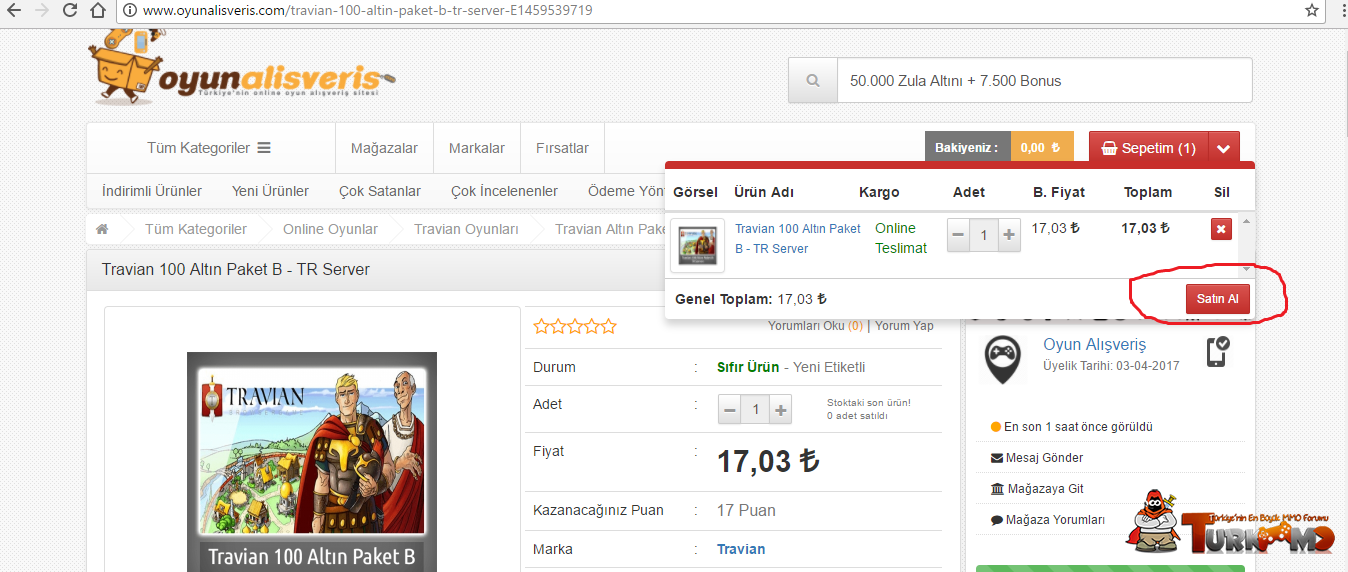
Task: Click the Genel Toplam total text
Action: [x=751, y=299]
